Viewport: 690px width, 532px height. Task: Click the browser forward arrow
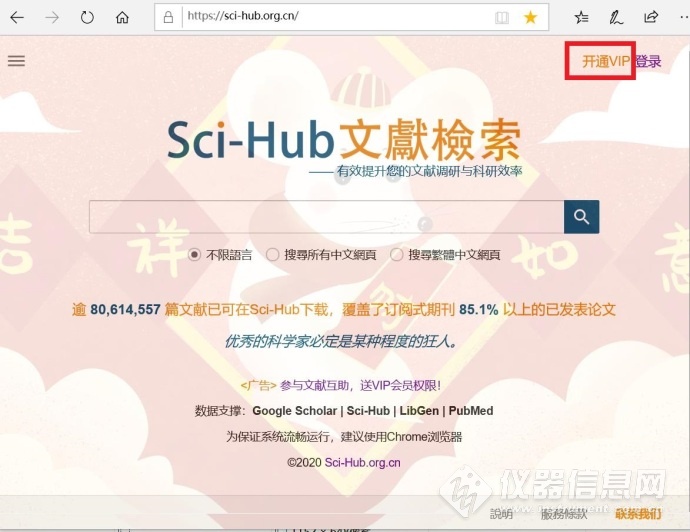pyautogui.click(x=52, y=18)
